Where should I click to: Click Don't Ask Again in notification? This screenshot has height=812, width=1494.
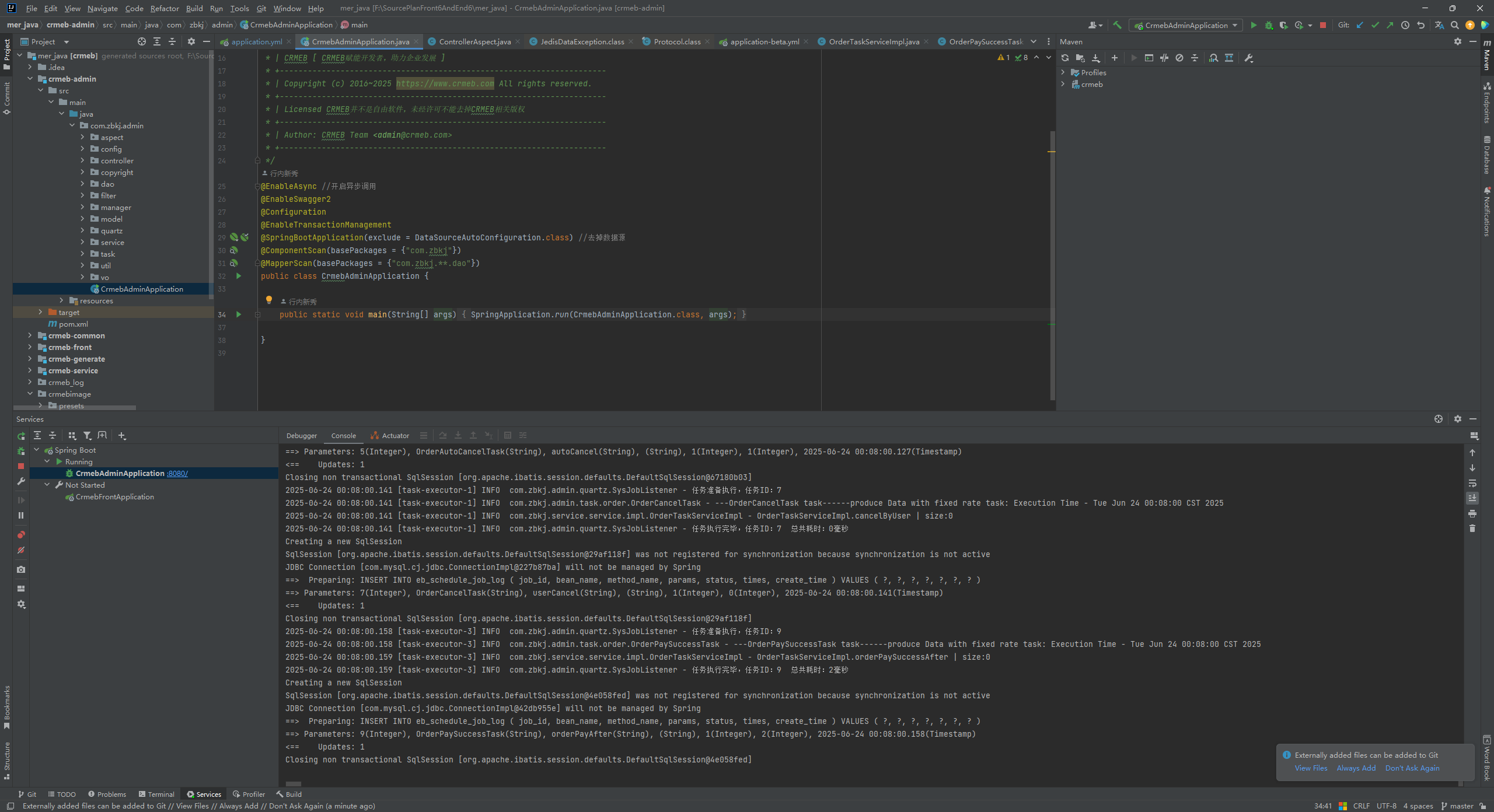(1412, 768)
